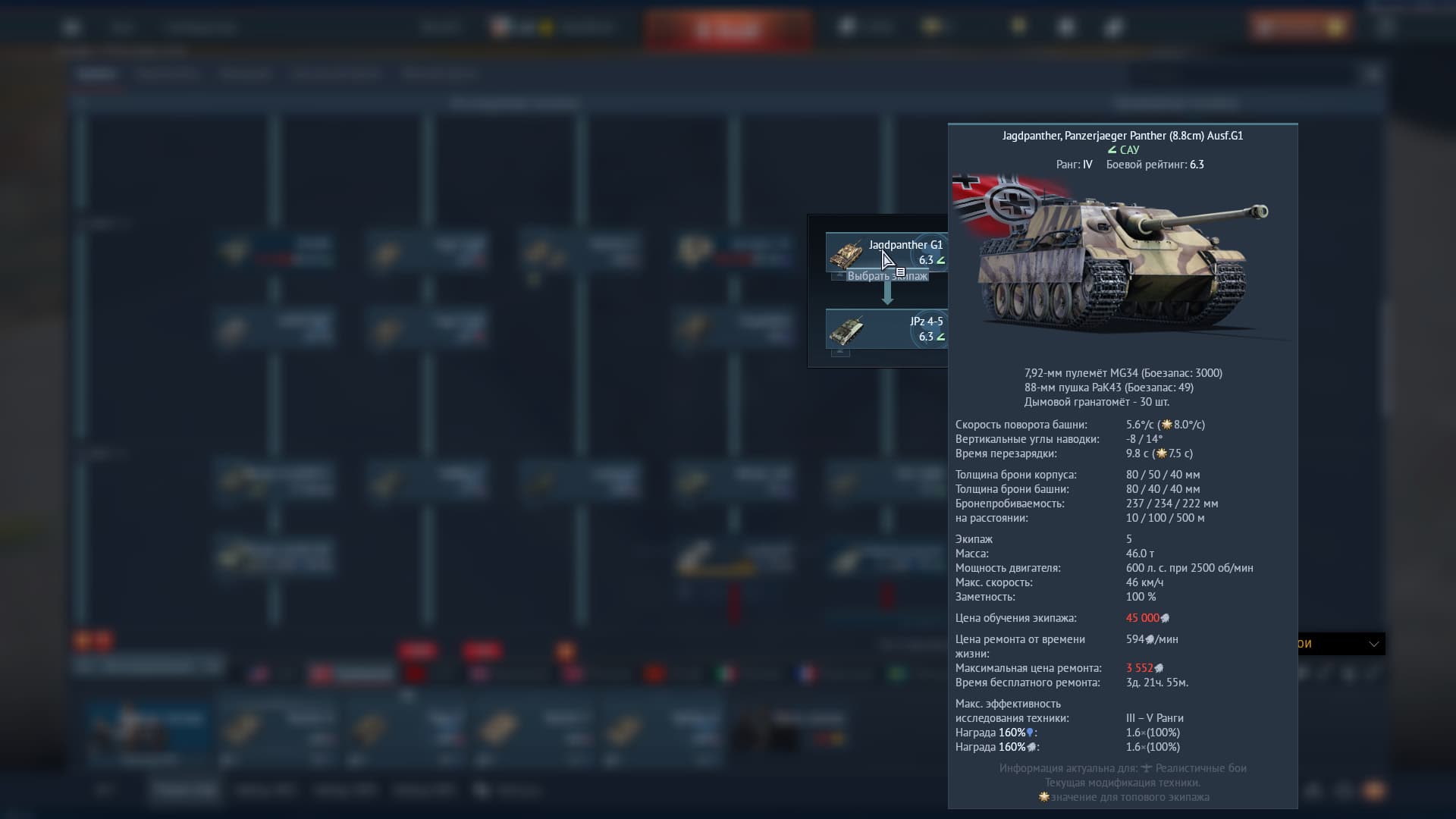Click the tooltip title 'Jagdpanther, Panzerjaeger Panther (8.8cm) Ausf.G1'
Viewport: 1456px width, 819px height.
(x=1122, y=136)
